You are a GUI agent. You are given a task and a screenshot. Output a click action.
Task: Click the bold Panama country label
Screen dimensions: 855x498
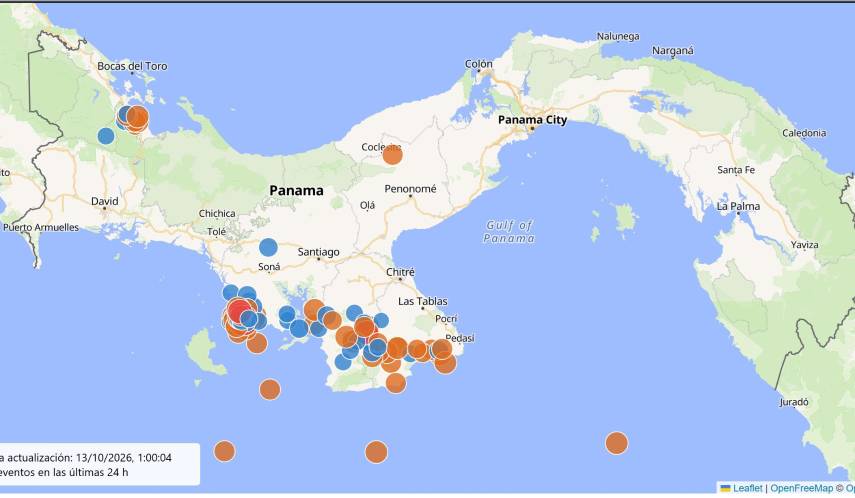296,190
